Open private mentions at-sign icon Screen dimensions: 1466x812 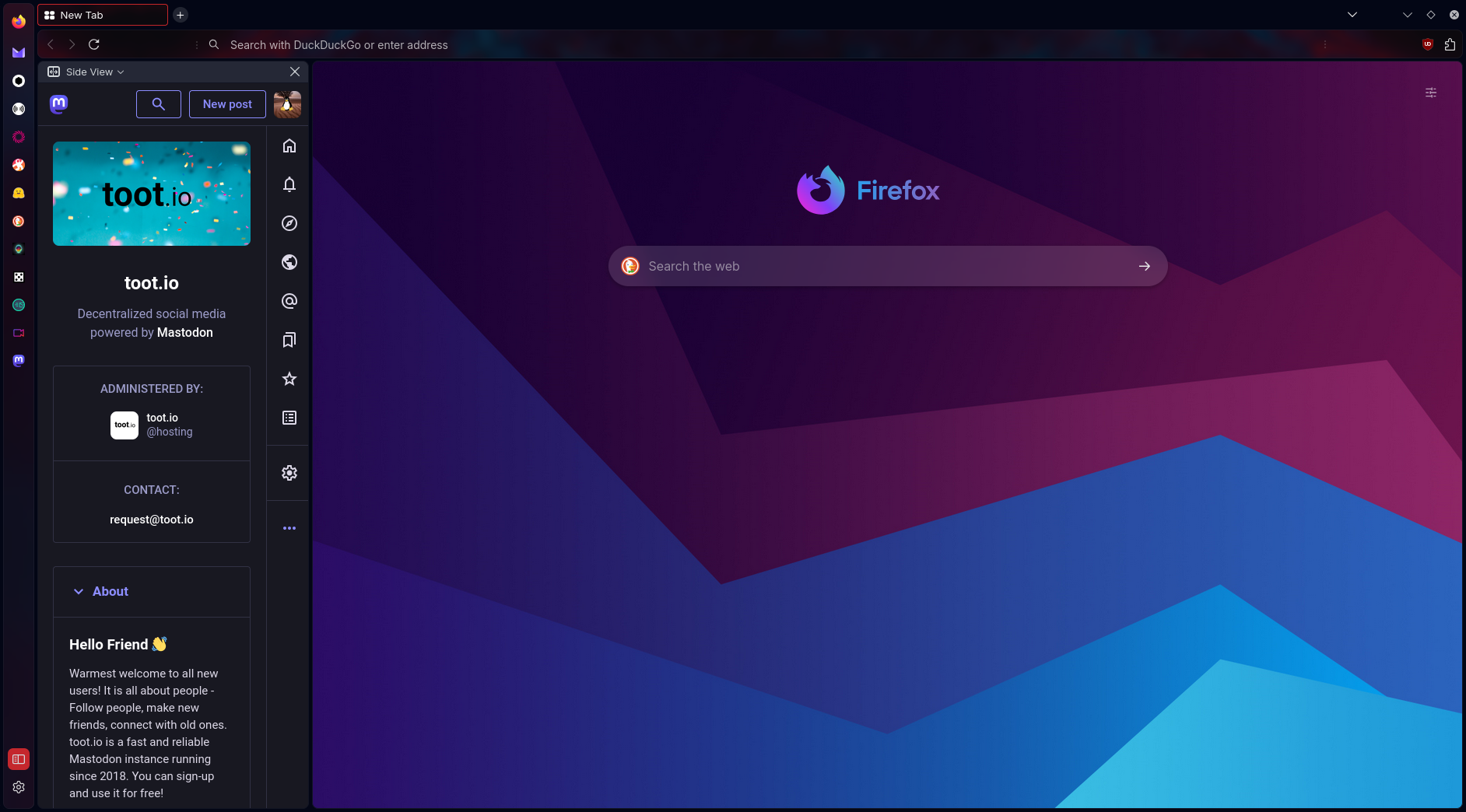coord(289,301)
